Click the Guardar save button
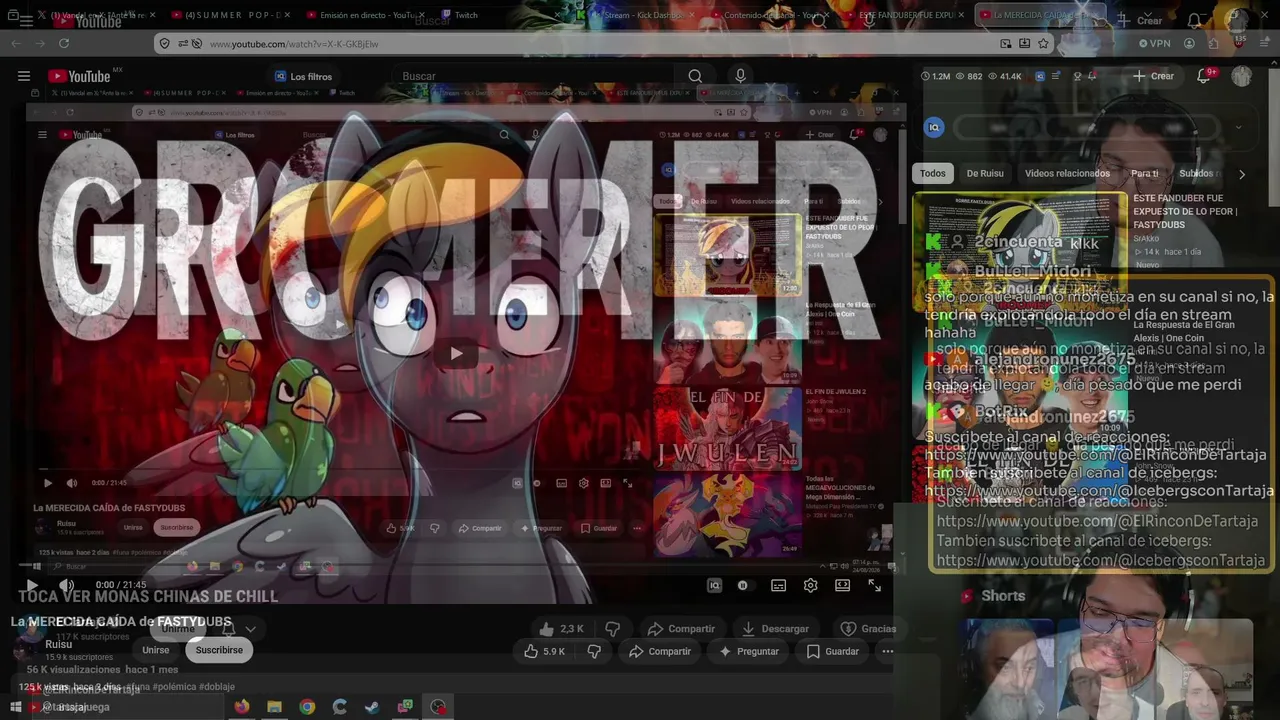1280x720 pixels. [832, 651]
